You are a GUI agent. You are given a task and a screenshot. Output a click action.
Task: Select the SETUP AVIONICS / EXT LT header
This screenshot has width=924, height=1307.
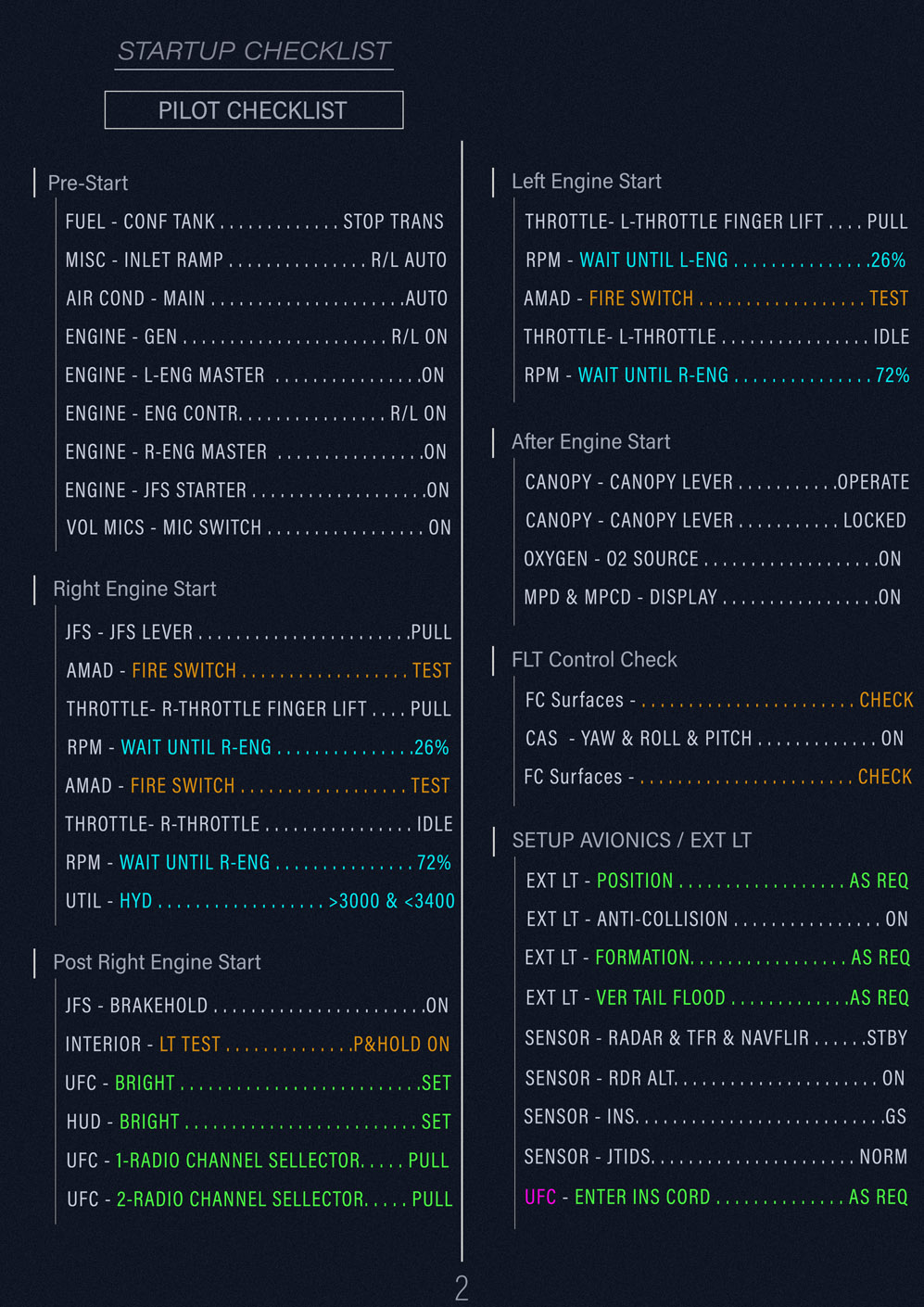tap(631, 841)
